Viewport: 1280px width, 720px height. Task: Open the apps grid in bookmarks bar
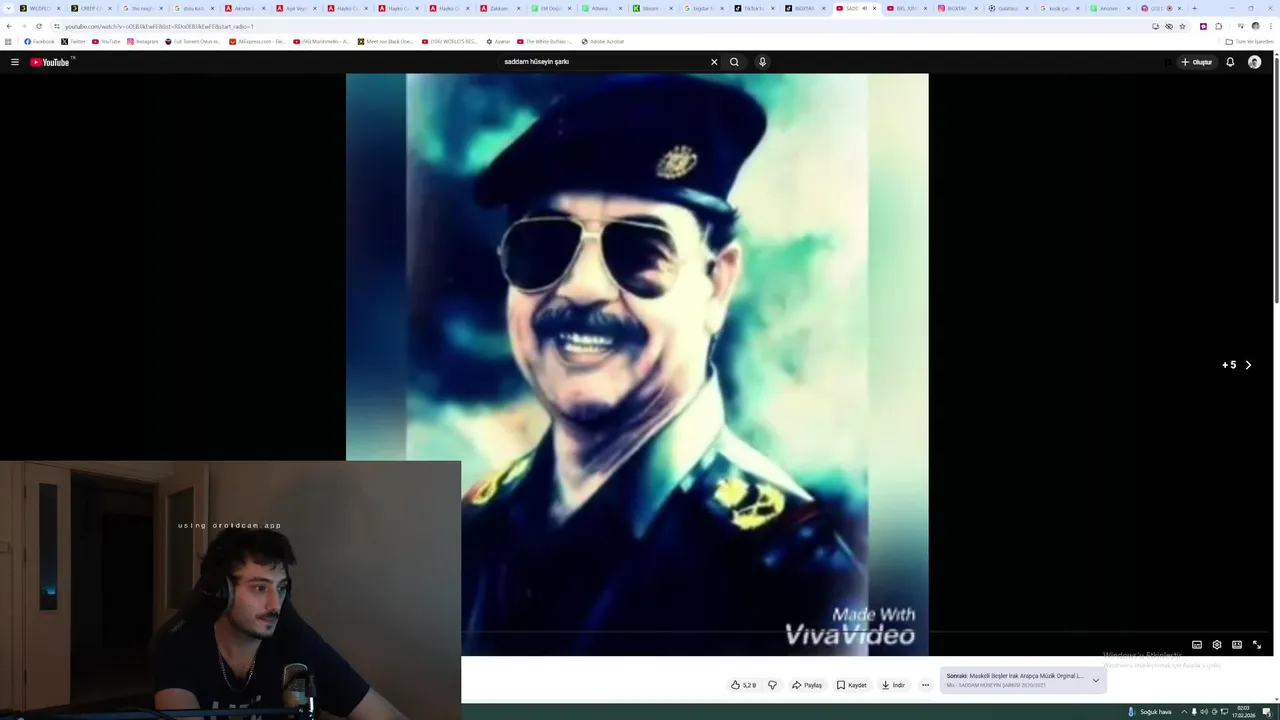point(9,42)
